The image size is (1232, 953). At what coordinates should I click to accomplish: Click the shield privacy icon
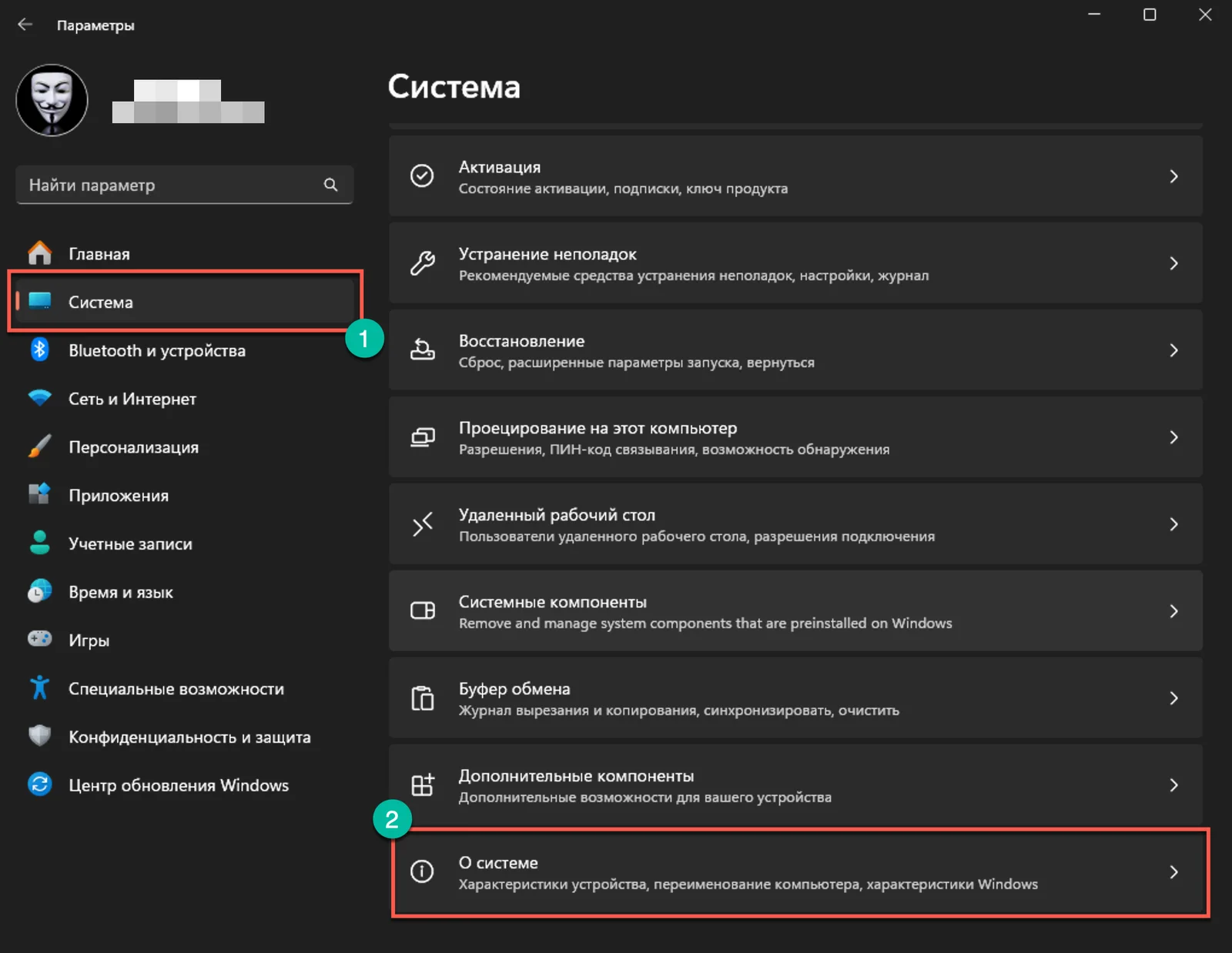click(x=39, y=736)
